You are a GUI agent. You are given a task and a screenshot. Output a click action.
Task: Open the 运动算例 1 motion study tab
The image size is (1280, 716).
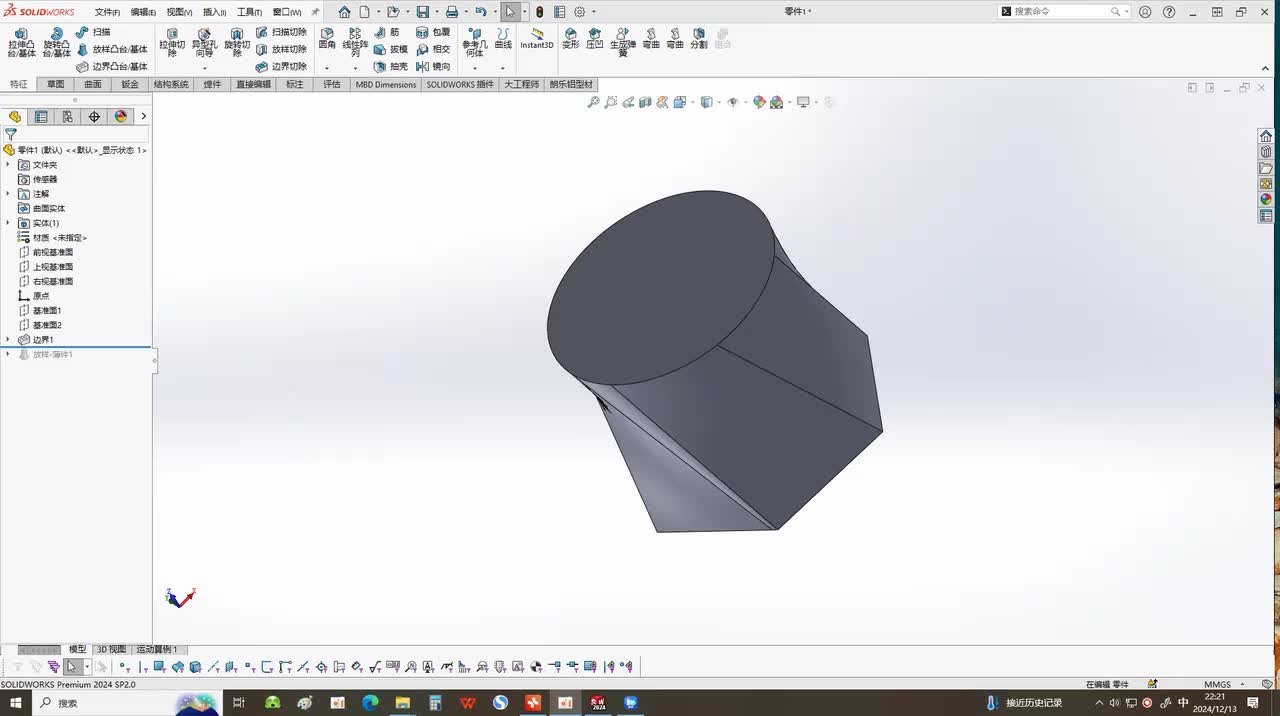[x=157, y=650]
